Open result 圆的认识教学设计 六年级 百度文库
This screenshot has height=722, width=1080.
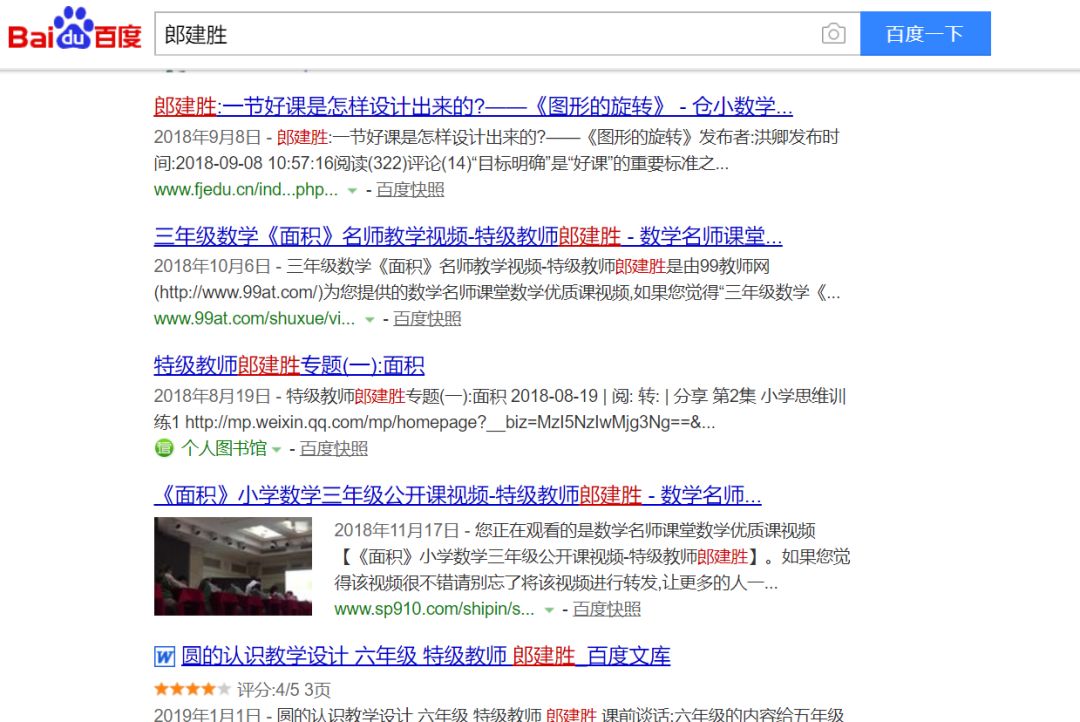click(x=426, y=656)
